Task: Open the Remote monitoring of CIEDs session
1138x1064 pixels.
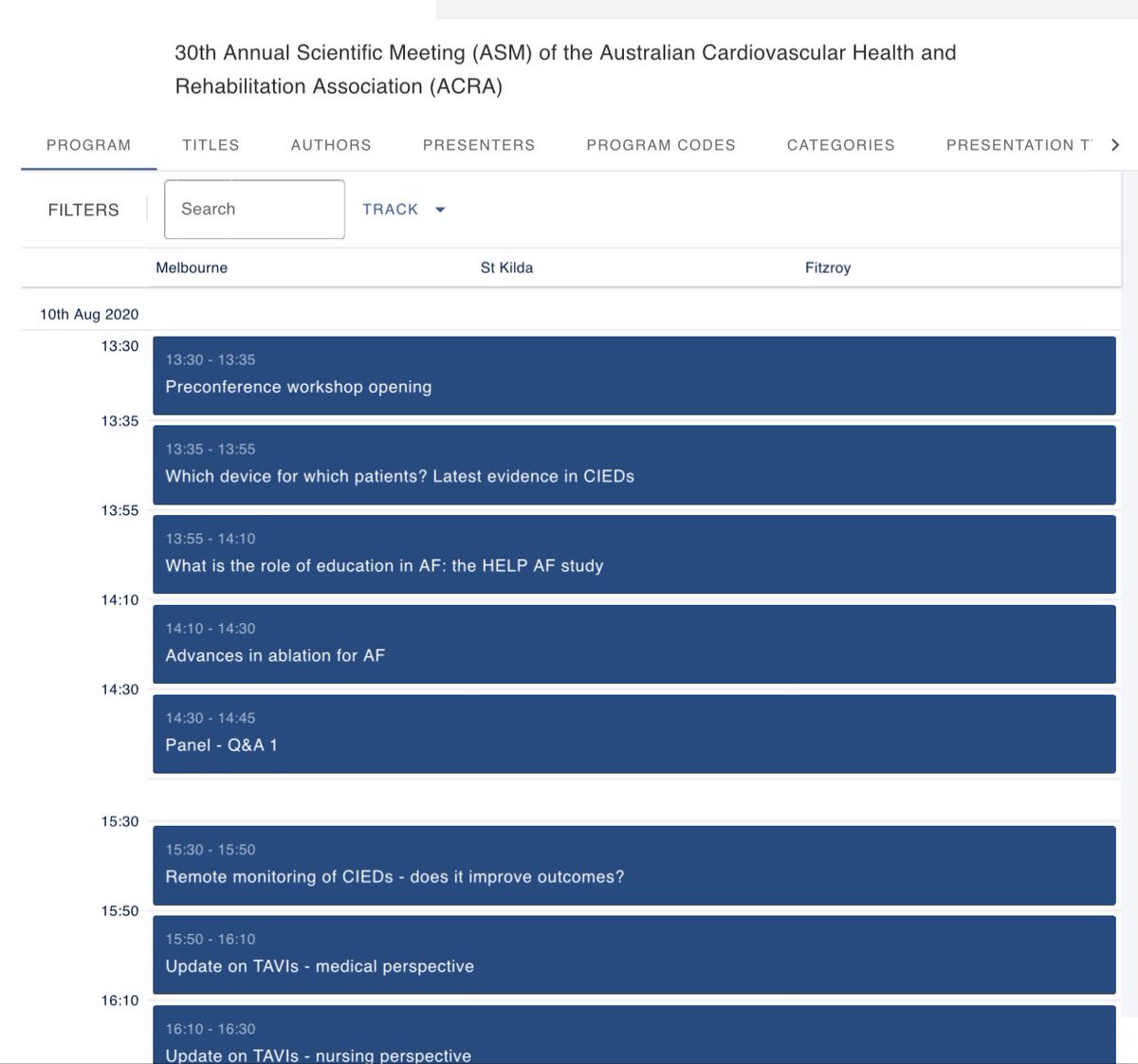Action: click(633, 866)
